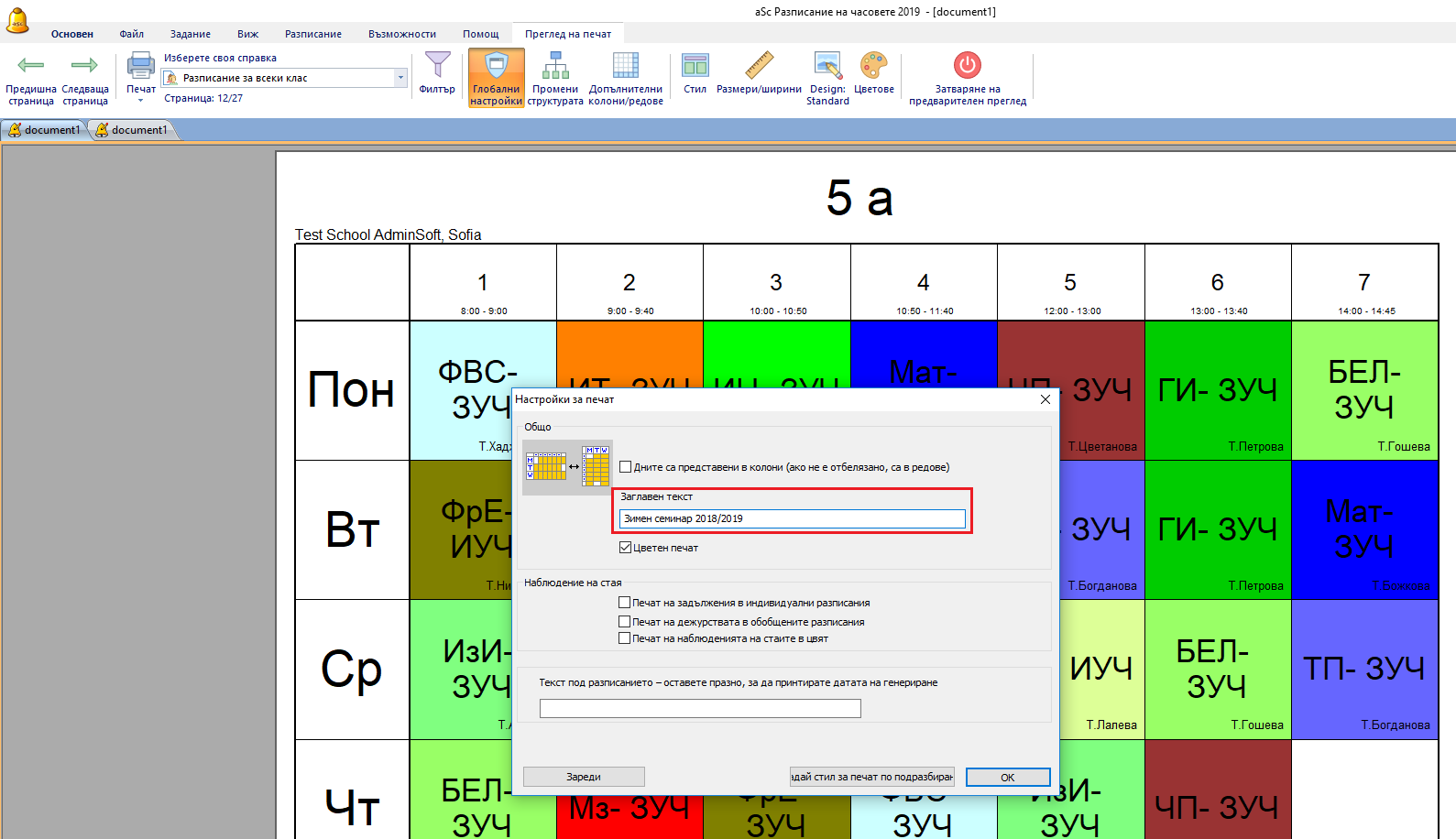Uncheck the Цветен печат checkbox
Image resolution: width=1456 pixels, height=839 pixels.
626,548
